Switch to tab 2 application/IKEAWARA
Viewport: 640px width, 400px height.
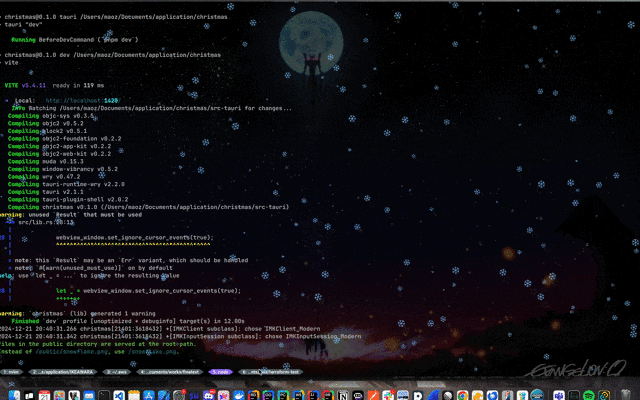63,372
